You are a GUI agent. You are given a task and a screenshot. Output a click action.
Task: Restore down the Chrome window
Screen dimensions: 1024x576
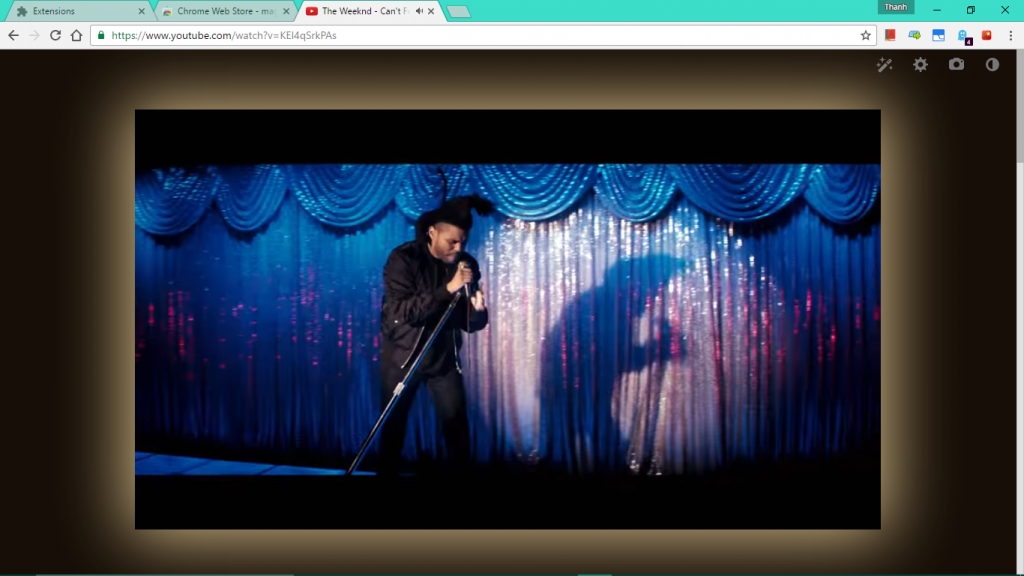click(x=971, y=10)
